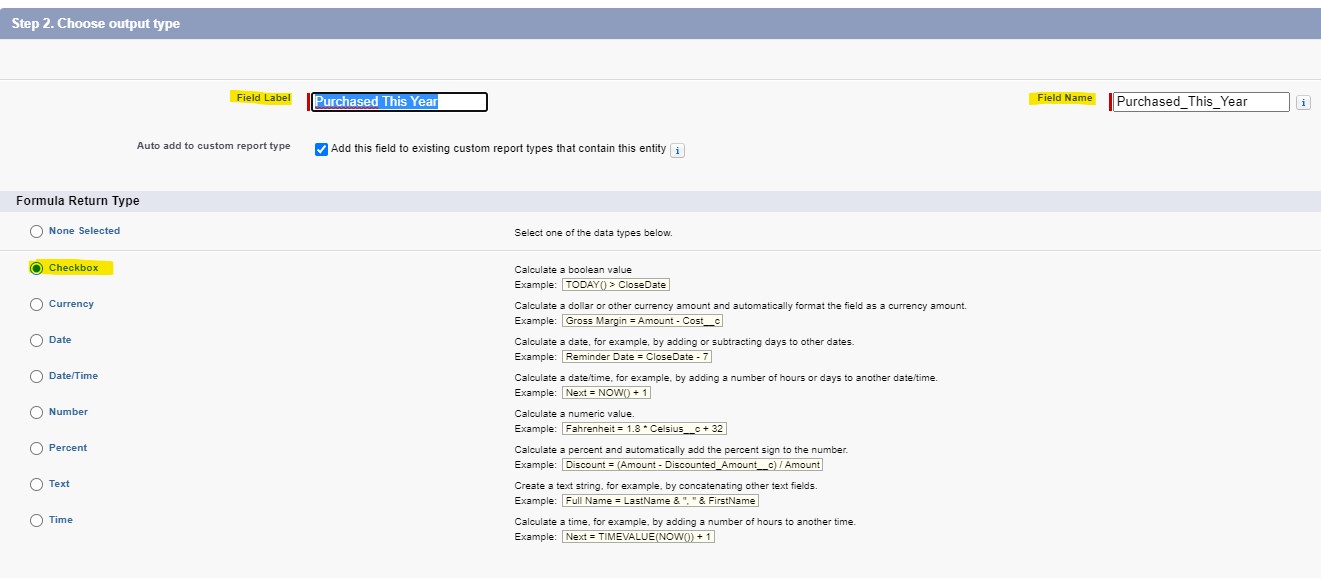Viewport: 1321px width, 578px height.
Task: Click the info icon beside Field Name
Action: pyautogui.click(x=1302, y=102)
